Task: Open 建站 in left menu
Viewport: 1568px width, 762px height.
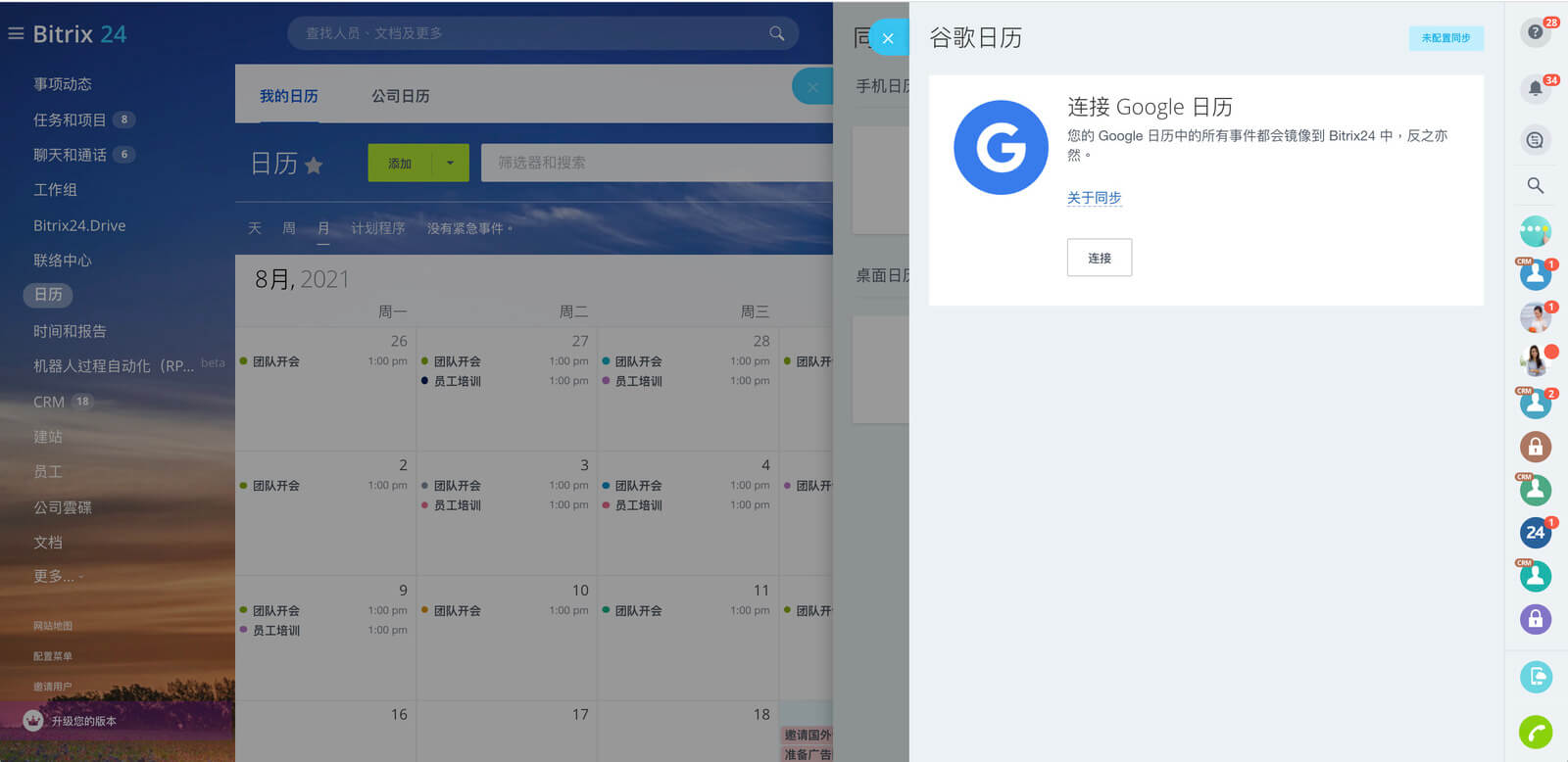Action: pos(48,437)
